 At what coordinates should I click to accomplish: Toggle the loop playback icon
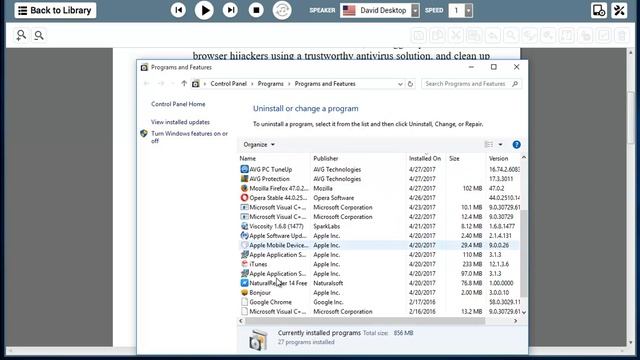coord(282,10)
